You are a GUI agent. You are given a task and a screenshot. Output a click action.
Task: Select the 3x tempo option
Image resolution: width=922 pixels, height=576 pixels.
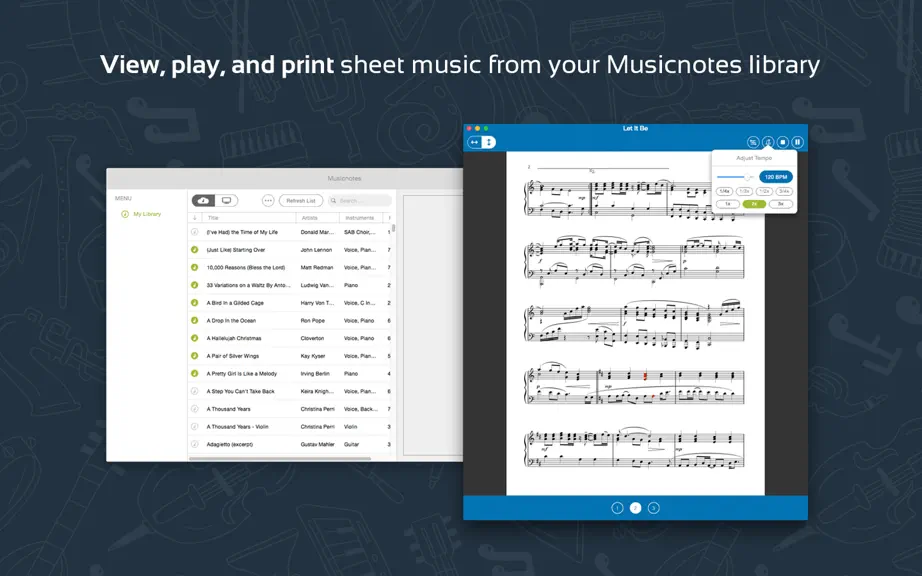click(x=781, y=204)
